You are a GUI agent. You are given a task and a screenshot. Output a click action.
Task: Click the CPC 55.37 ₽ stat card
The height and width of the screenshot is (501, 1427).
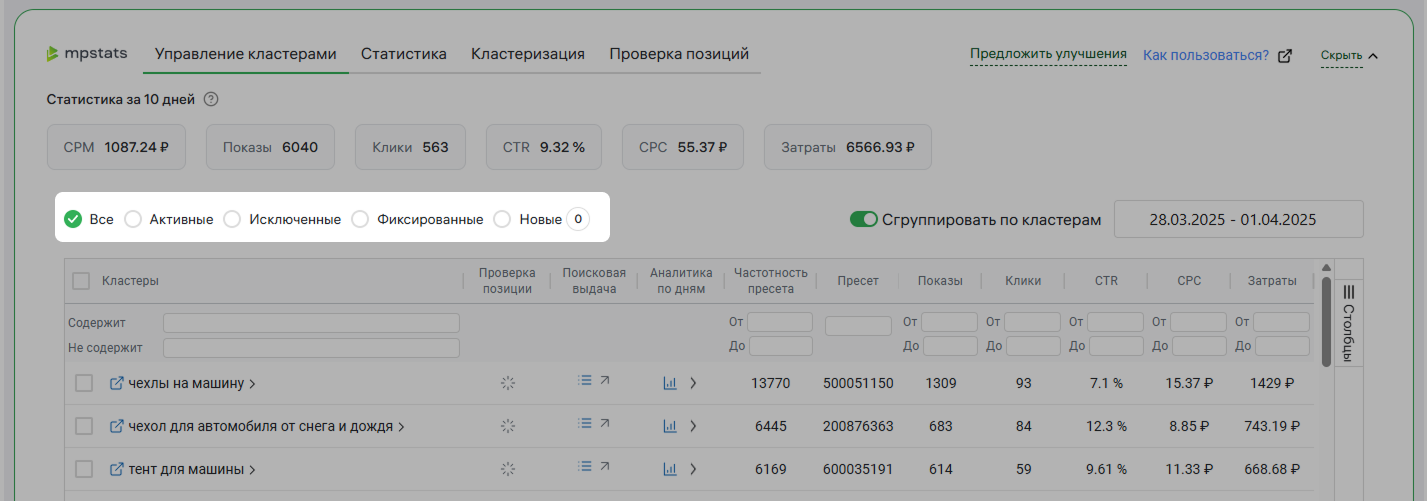pos(683,147)
